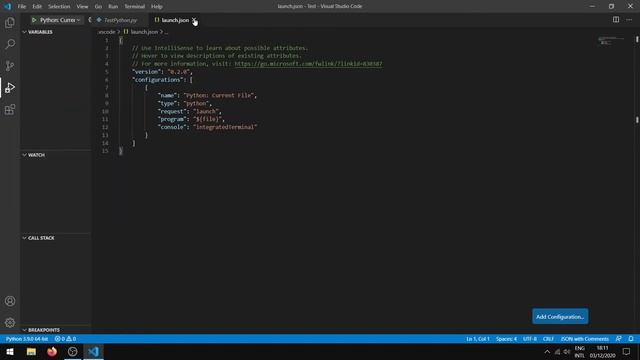Viewport: 640px width, 360px height.
Task: Open the Edit menu
Action: [37, 7]
